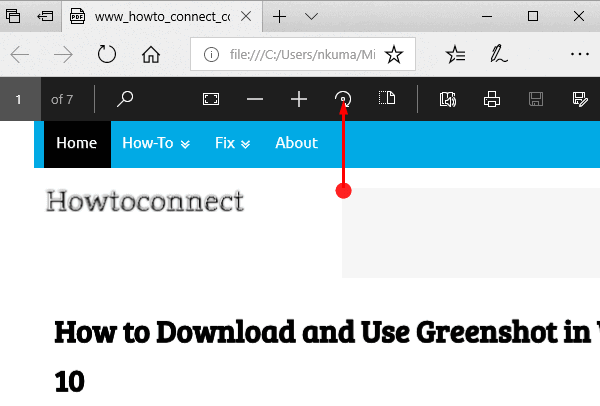Print the PDF document
Screen dimensions: 600x406
coord(492,99)
